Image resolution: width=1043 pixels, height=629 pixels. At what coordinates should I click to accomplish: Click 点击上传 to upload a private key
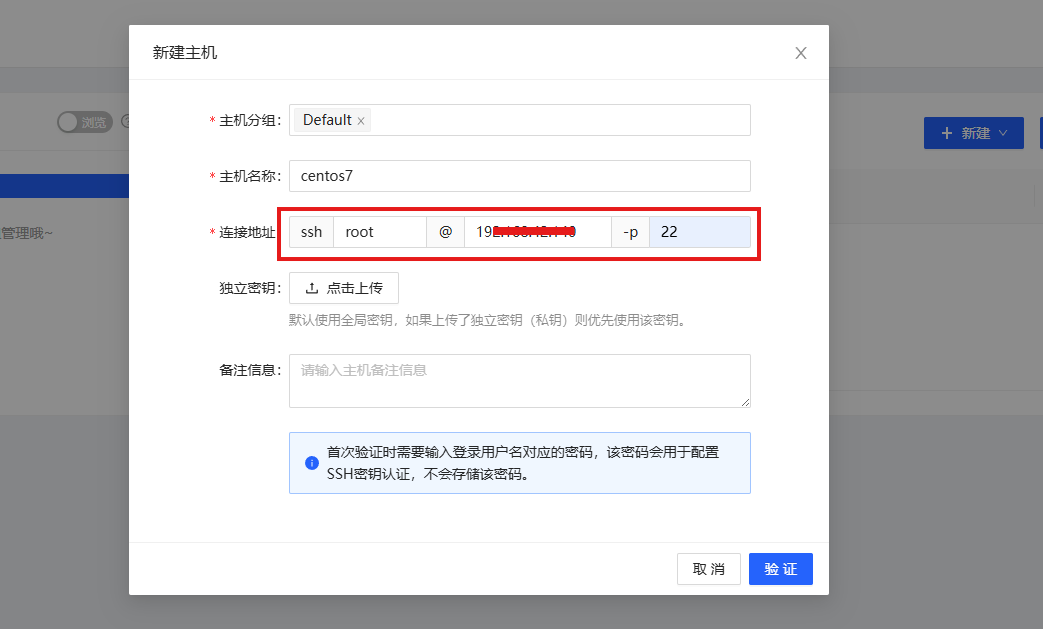[344, 288]
